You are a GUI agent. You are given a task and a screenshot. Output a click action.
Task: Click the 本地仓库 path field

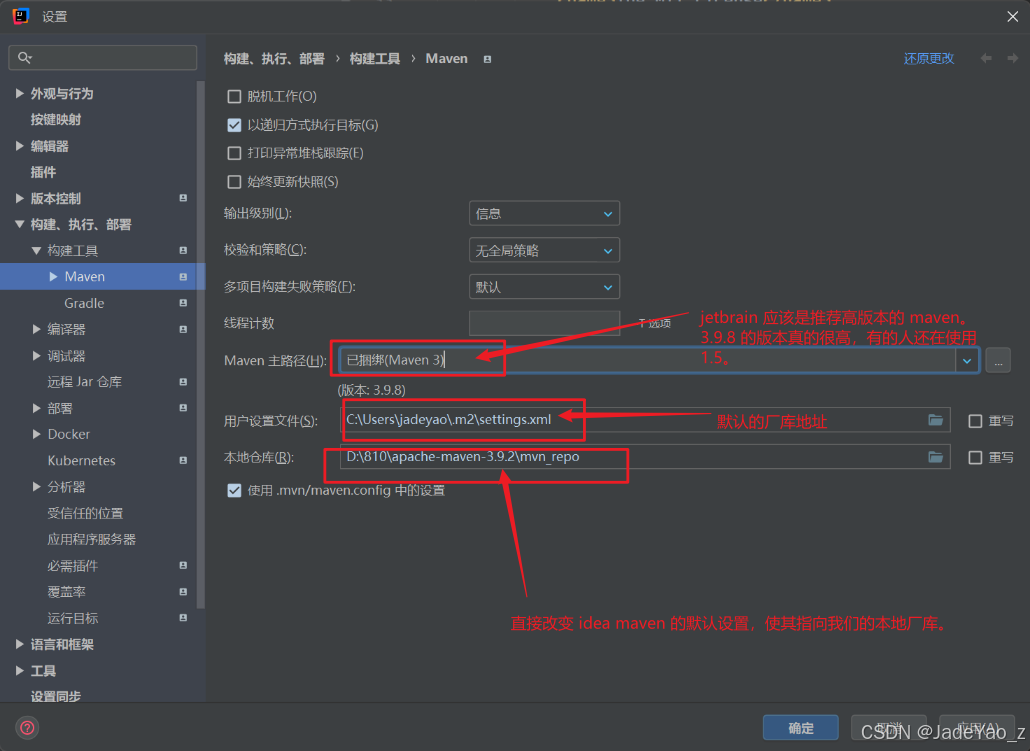point(645,457)
